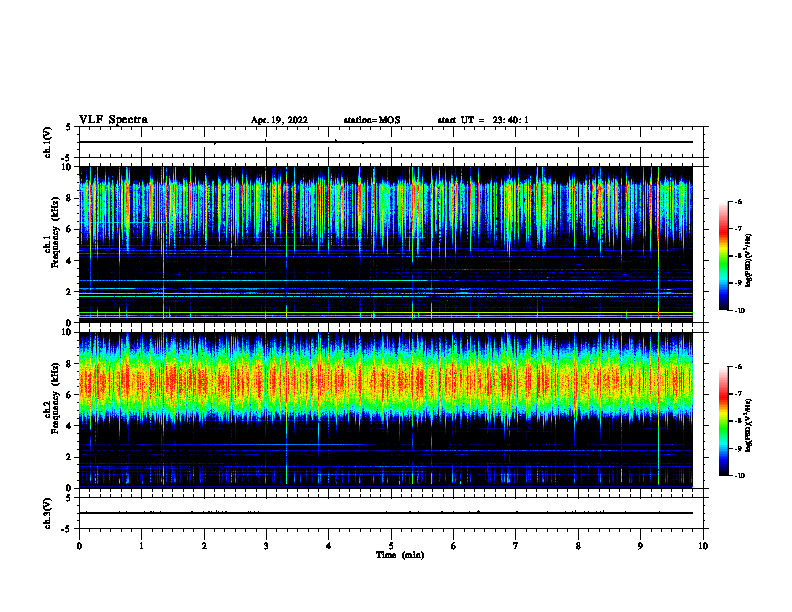Click the ch.2 spectrogram color bar
Screen dimensions: 792x612
724,421
